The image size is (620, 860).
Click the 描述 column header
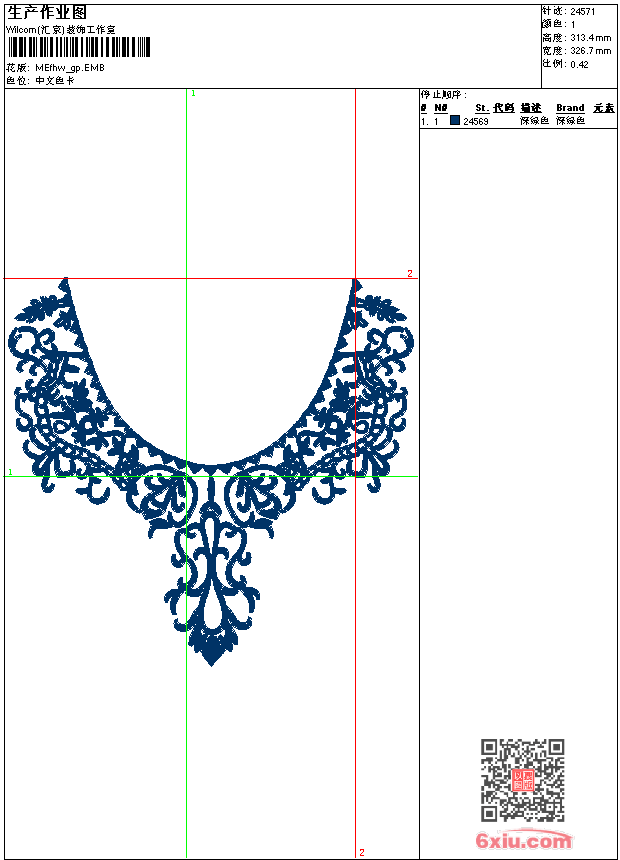tap(531, 108)
